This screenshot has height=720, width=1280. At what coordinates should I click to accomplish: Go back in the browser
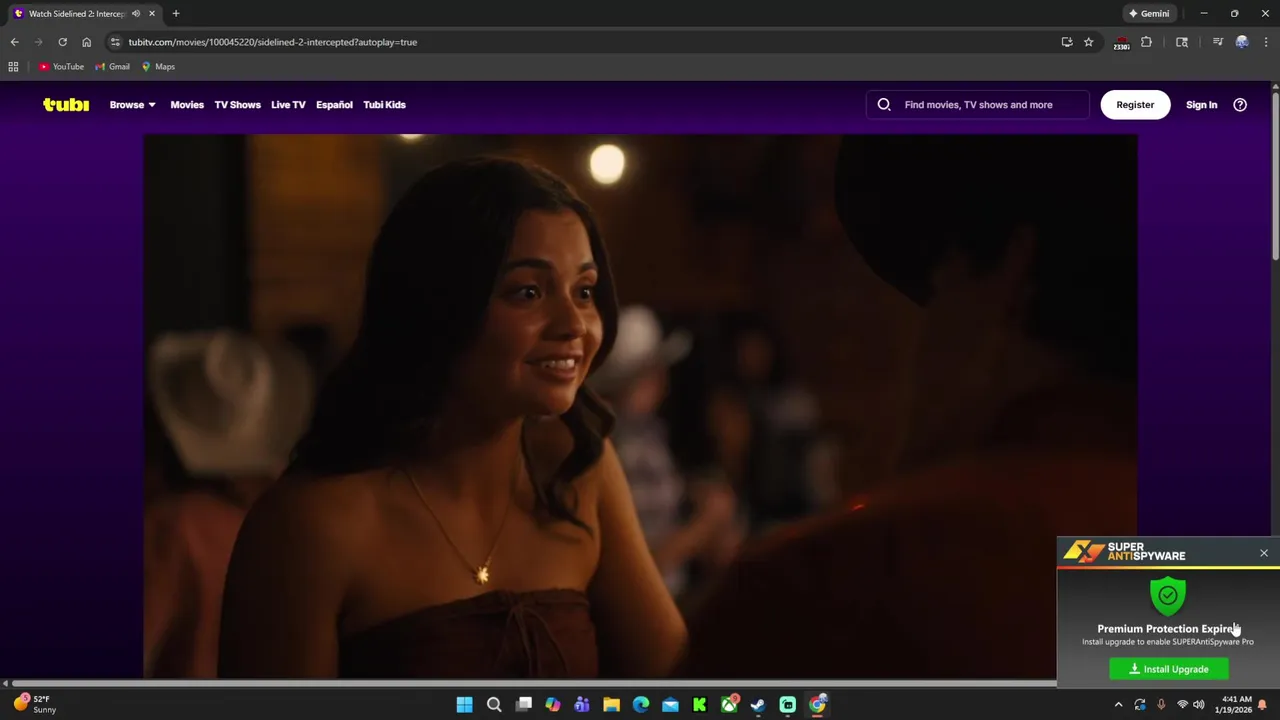pyautogui.click(x=14, y=42)
